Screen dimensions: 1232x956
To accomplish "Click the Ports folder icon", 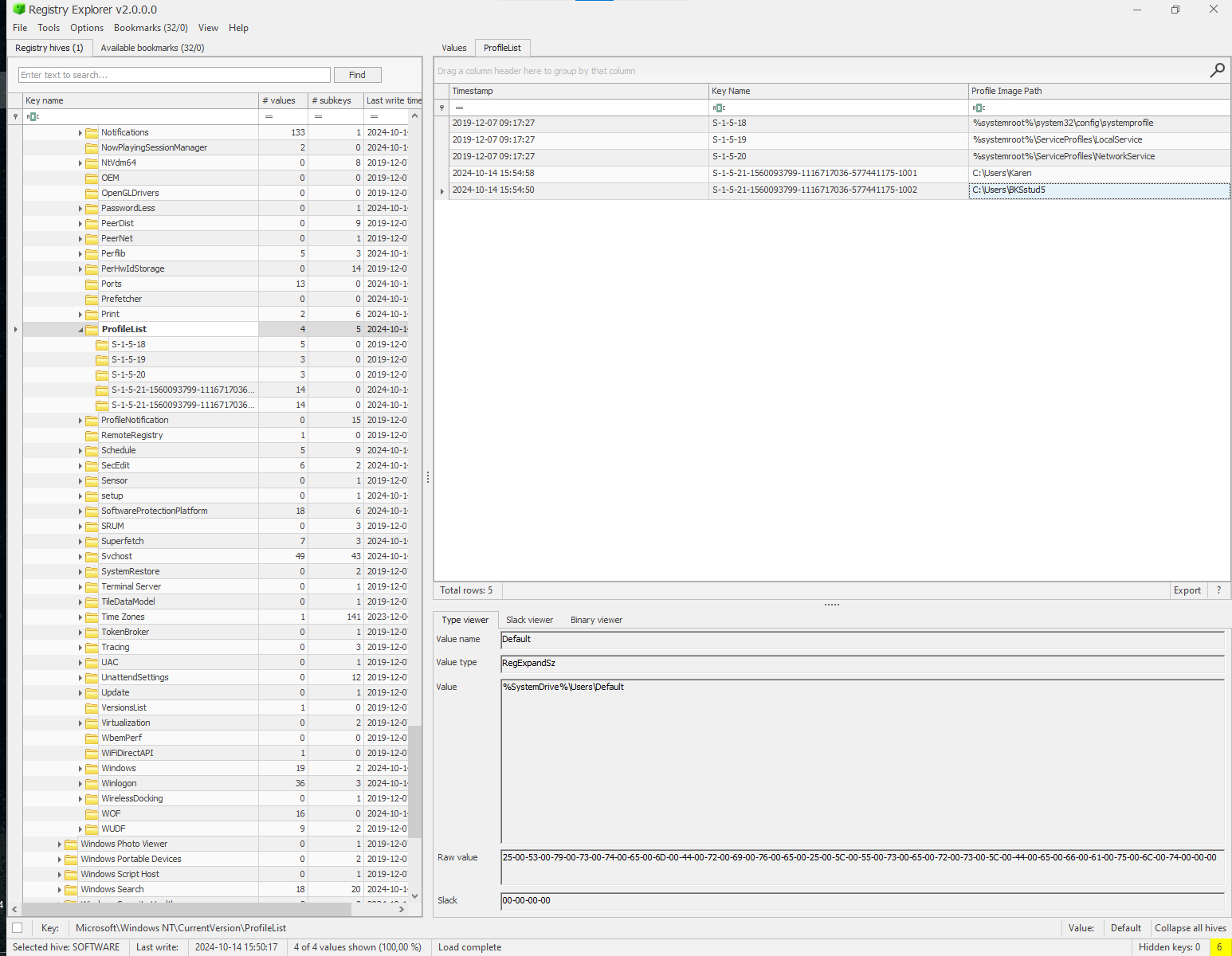I will coord(92,284).
